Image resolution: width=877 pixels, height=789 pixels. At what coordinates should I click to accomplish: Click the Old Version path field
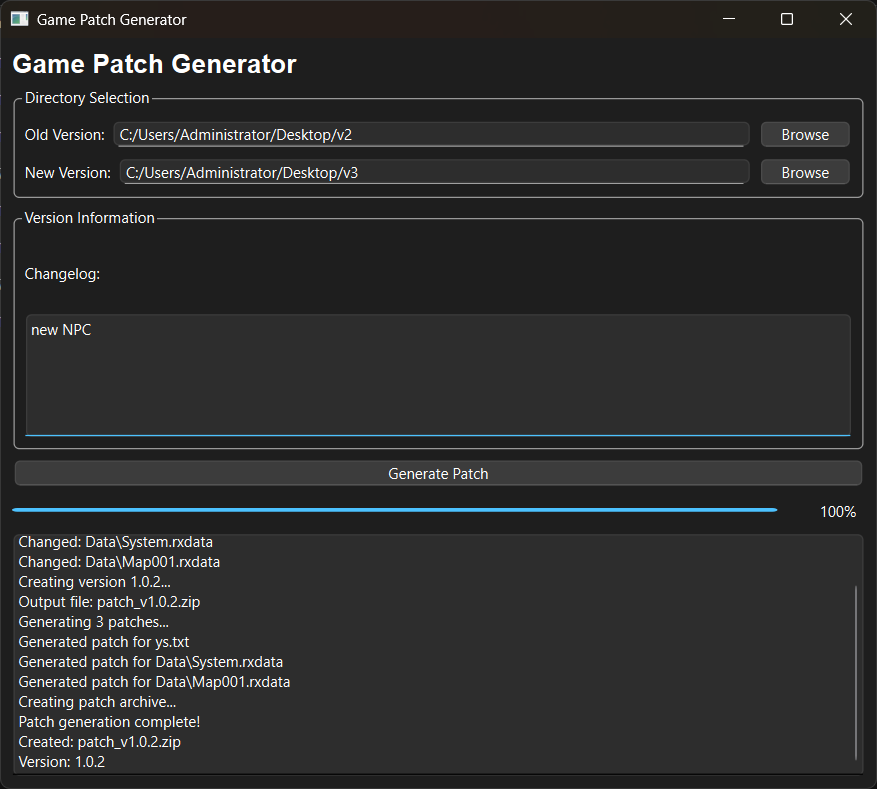(430, 135)
